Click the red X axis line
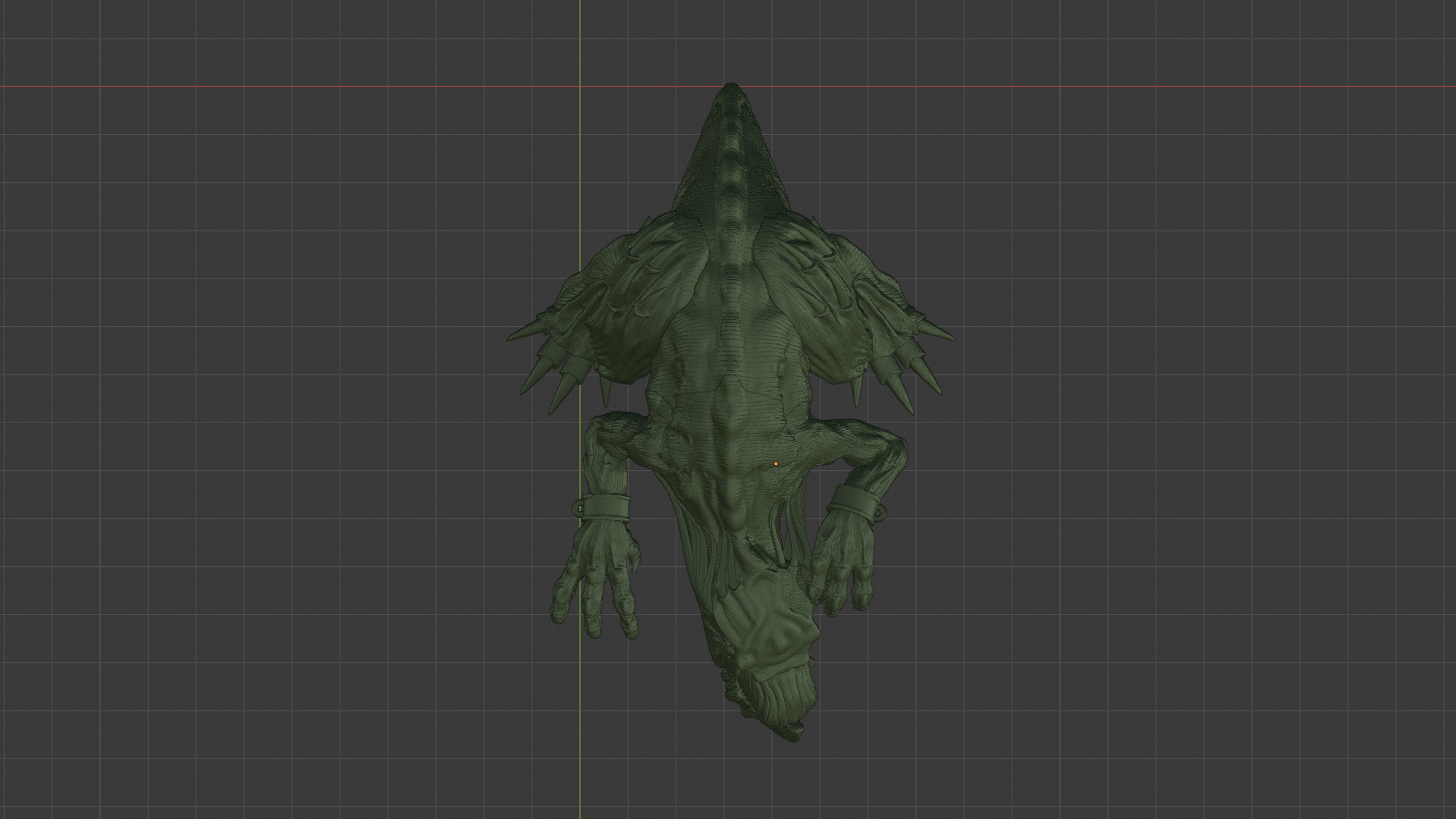This screenshot has width=1456, height=819. (x=303, y=87)
